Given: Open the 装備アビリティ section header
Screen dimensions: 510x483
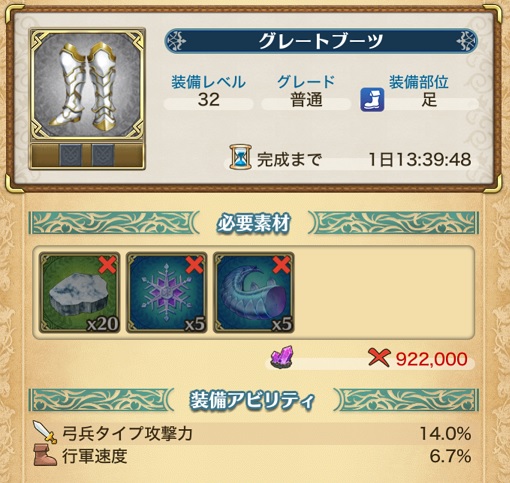Looking at the screenshot, I should click(x=254, y=400).
